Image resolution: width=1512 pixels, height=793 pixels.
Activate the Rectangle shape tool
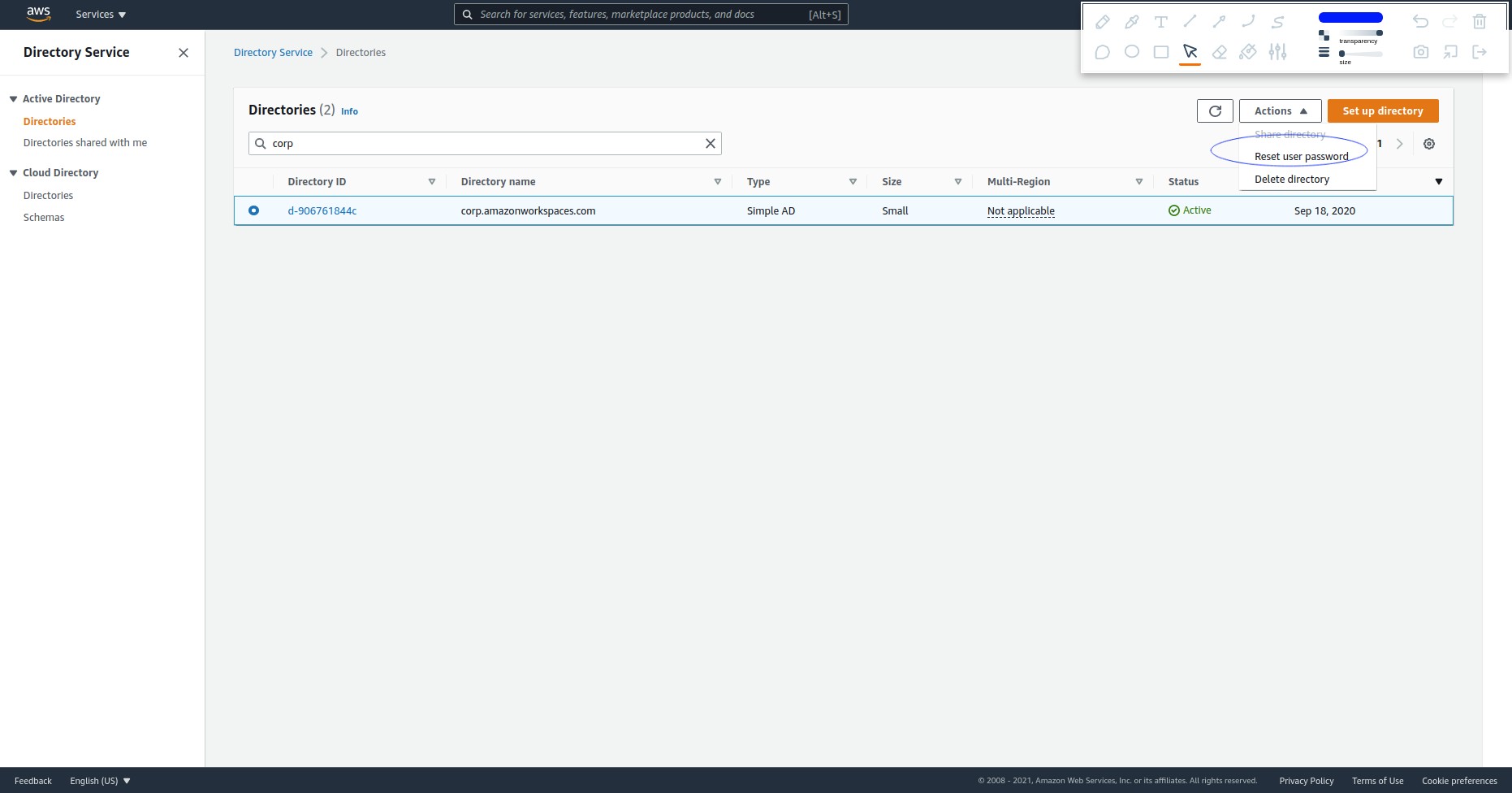click(1160, 51)
